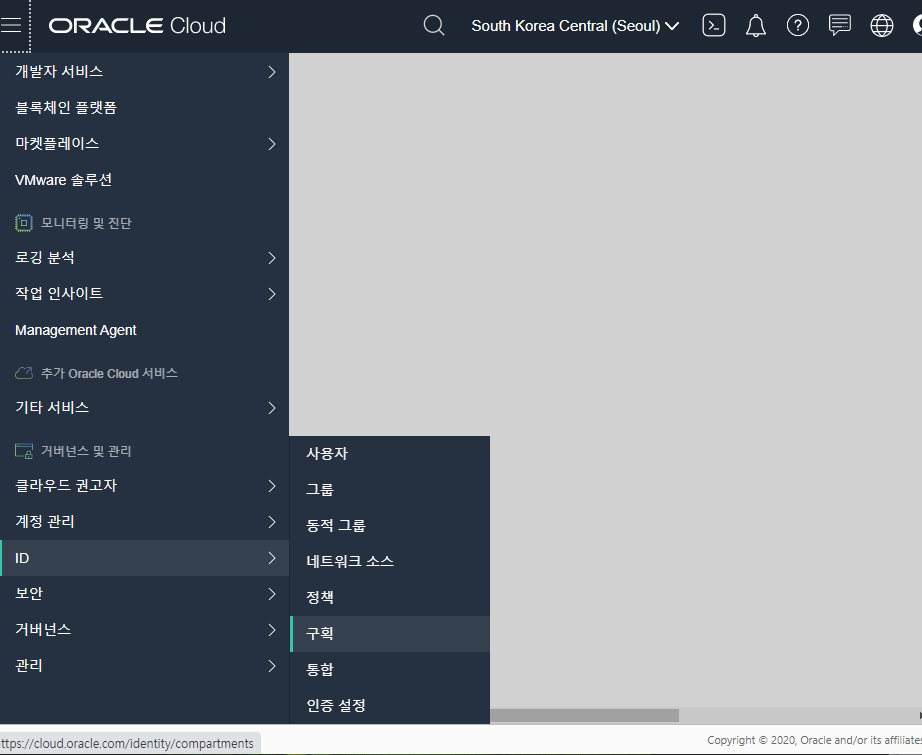
Task: Click 추가 Oracle Cloud 서비스 heading text
Action: 109,373
